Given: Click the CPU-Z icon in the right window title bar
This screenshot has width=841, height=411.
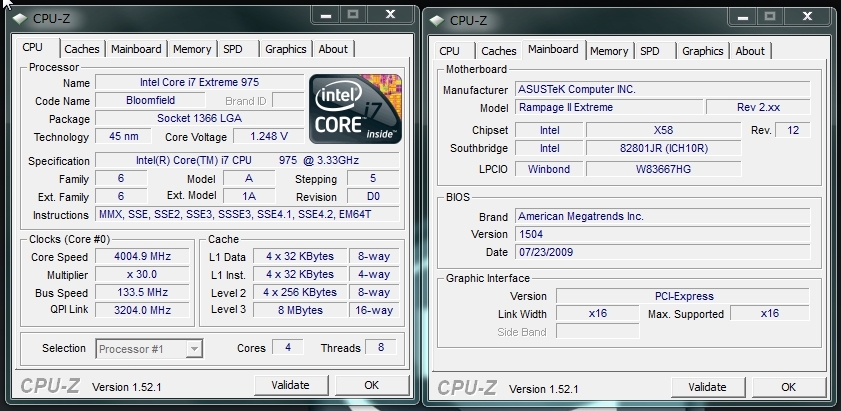Looking at the screenshot, I should click(x=437, y=20).
